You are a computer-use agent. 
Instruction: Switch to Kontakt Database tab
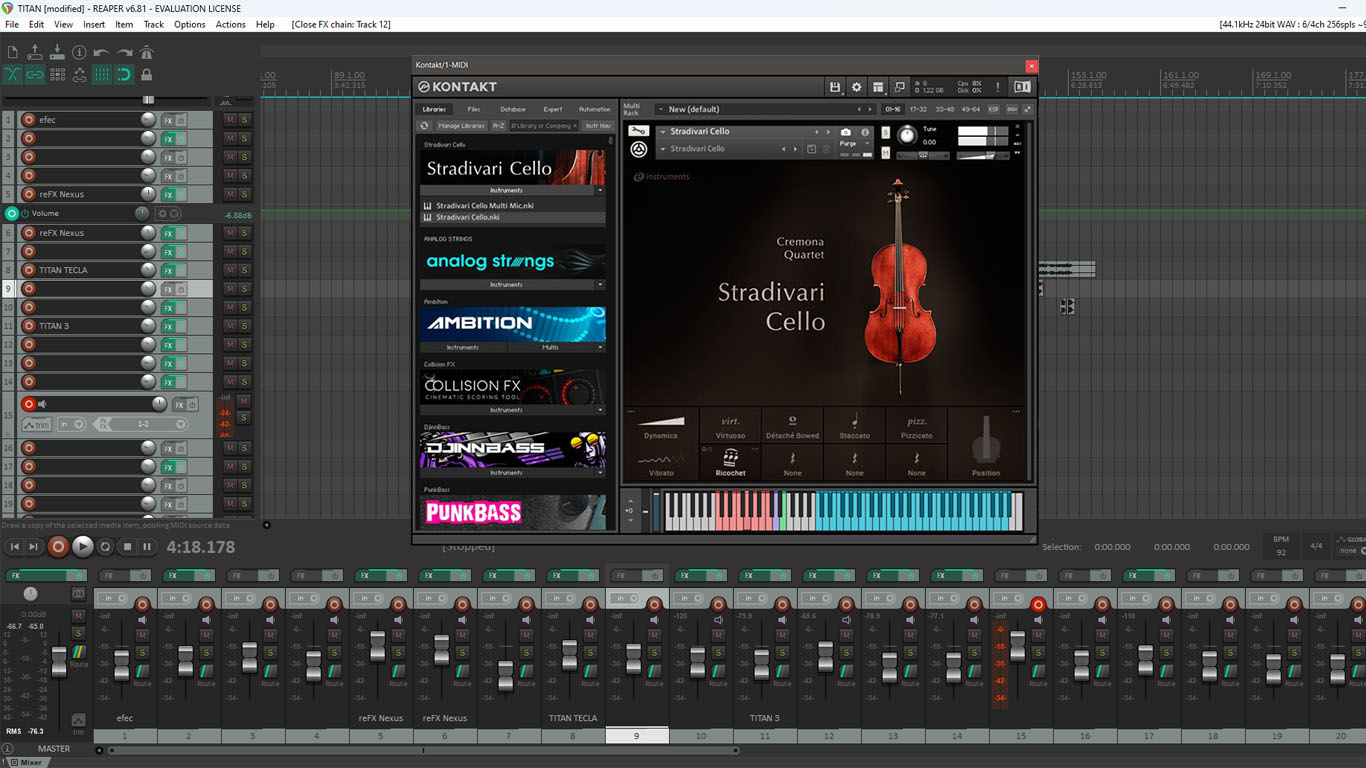tap(513, 109)
